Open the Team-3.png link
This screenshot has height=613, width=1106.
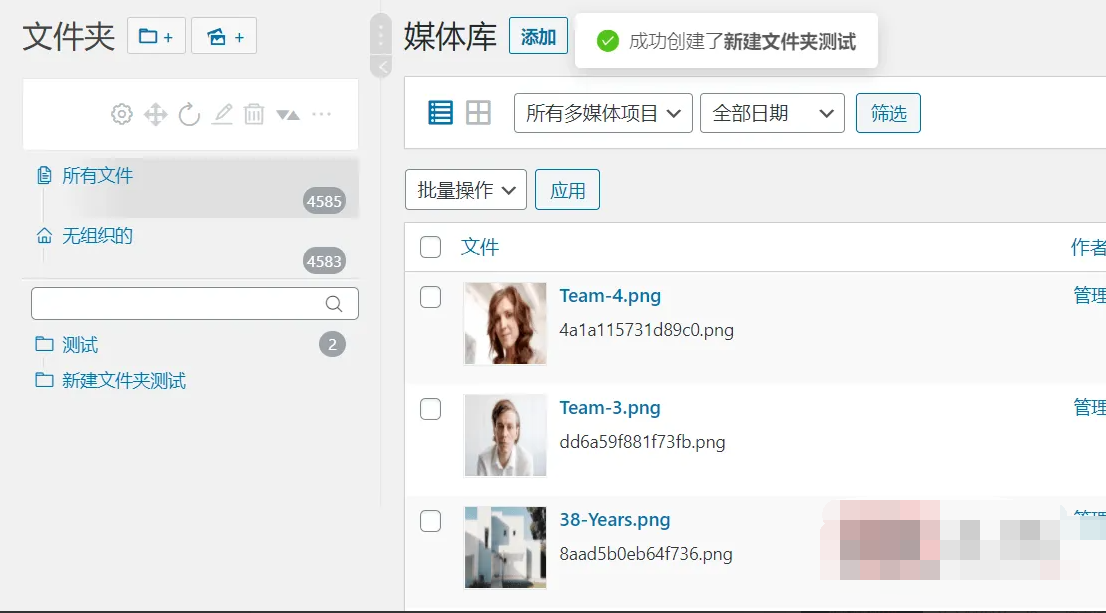click(610, 408)
